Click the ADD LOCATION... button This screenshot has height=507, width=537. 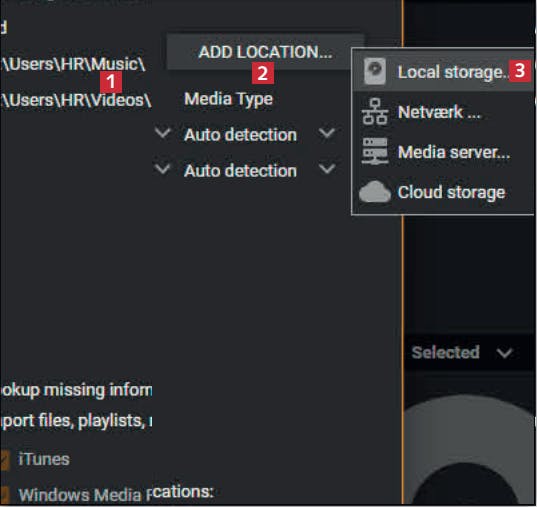pyautogui.click(x=265, y=52)
